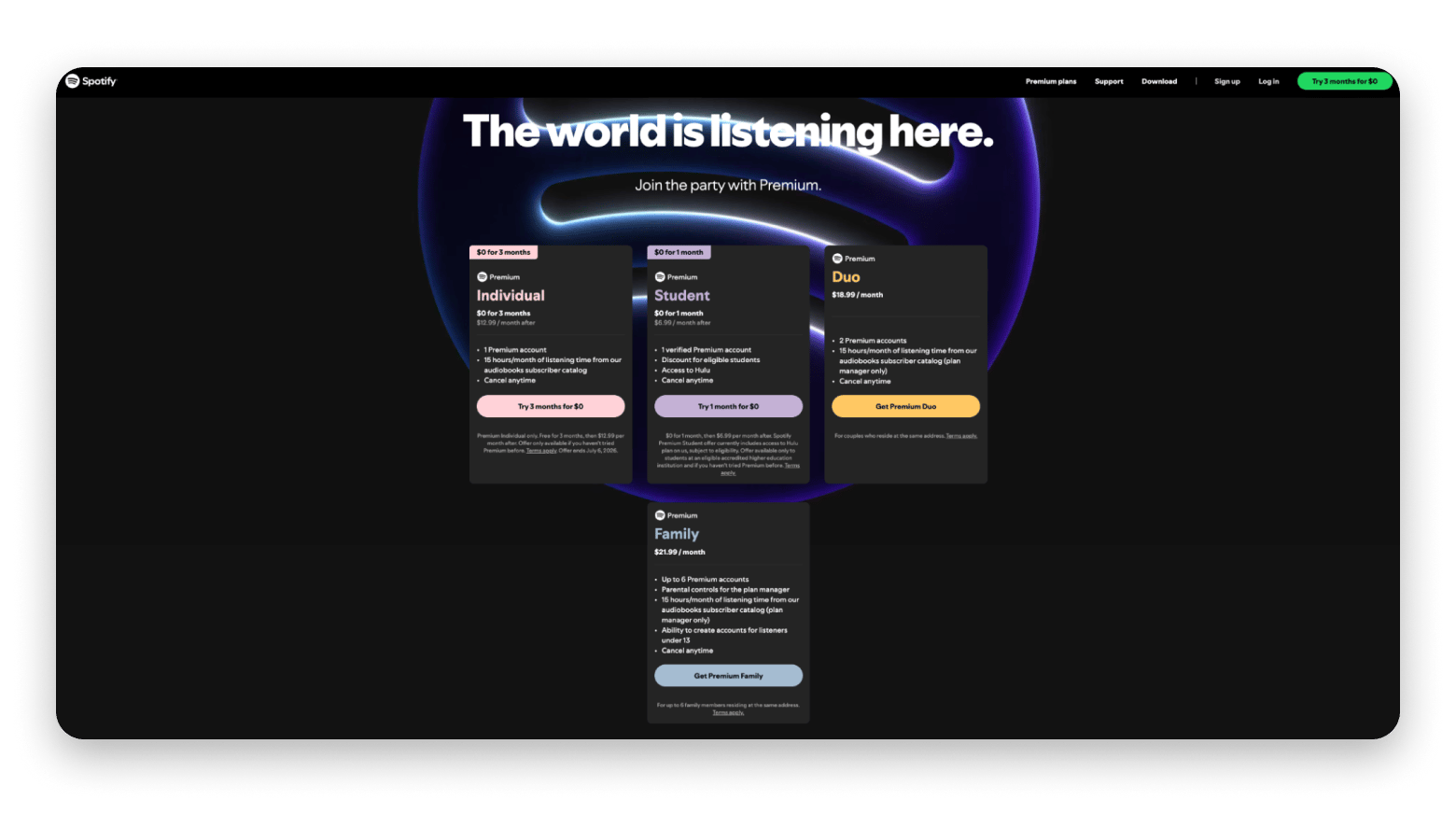The height and width of the screenshot is (814, 1456).
Task: Click Cancel anytime in the Individual card
Action: (510, 381)
